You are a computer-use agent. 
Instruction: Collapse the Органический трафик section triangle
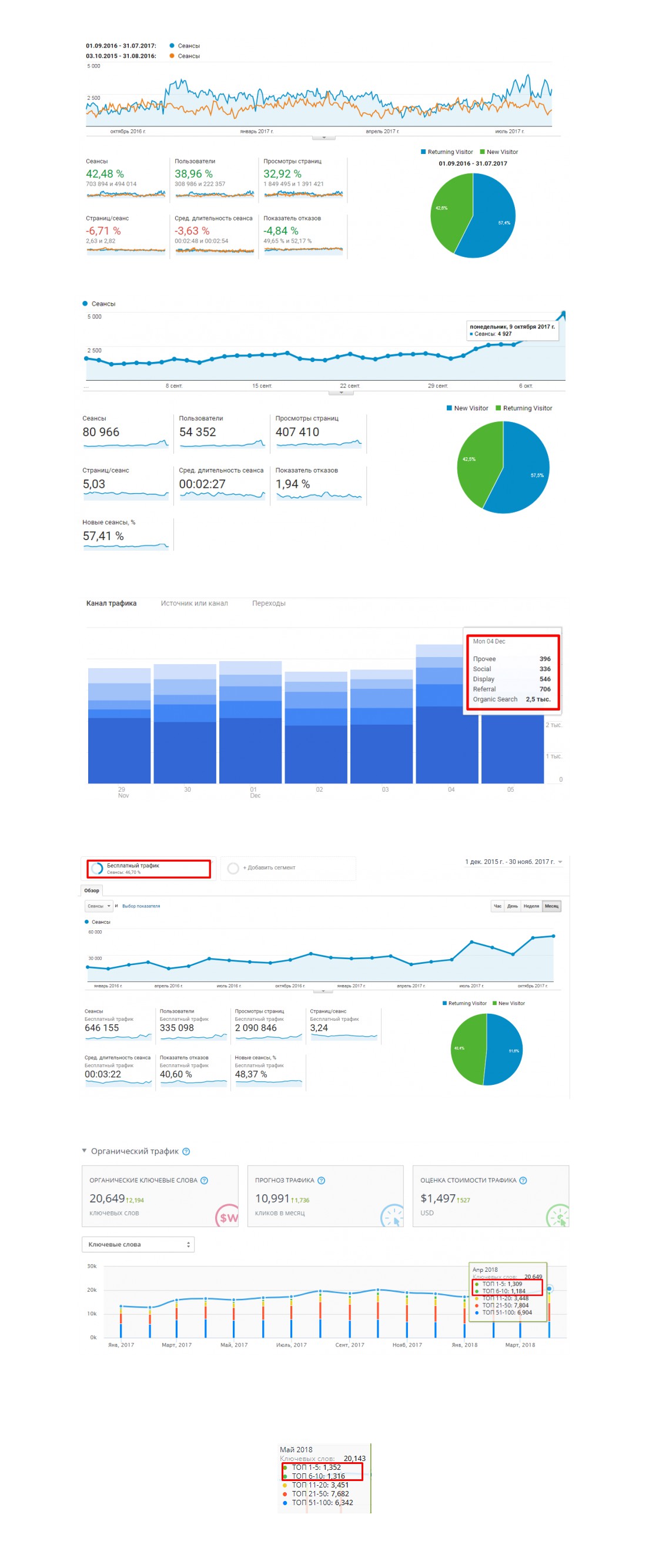point(84,1151)
